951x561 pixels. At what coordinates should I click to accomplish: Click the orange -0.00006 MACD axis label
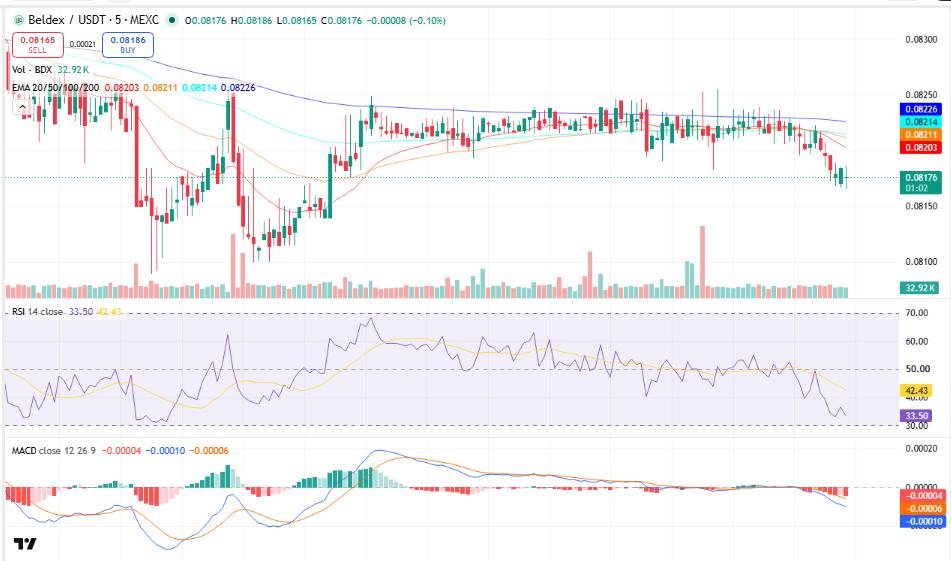pyautogui.click(x=922, y=508)
